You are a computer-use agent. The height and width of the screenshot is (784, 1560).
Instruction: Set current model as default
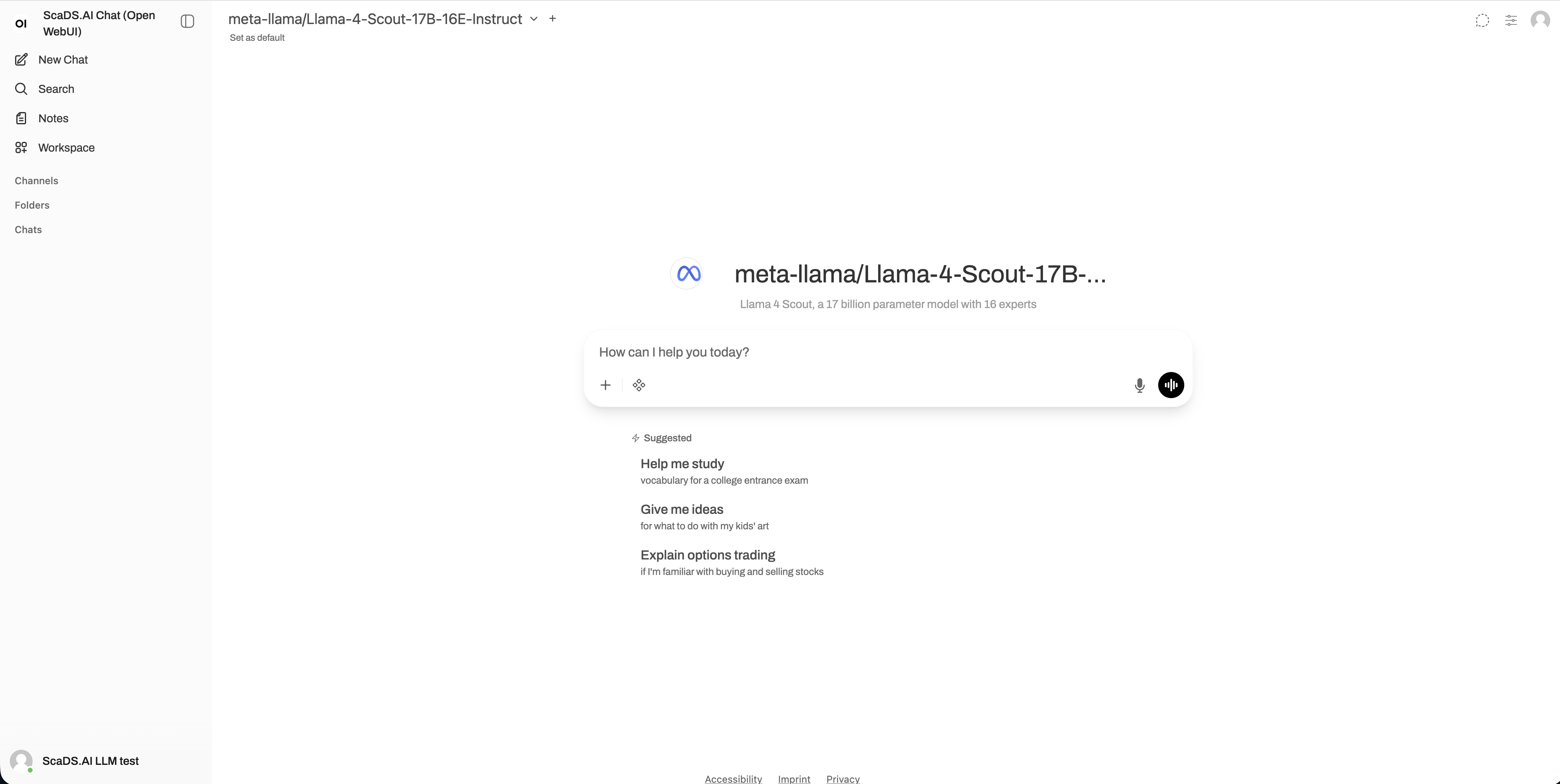click(x=256, y=37)
